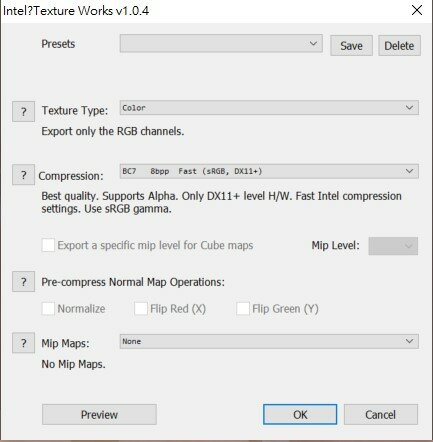Expand the Mip Maps dropdown showing None

pyautogui.click(x=269, y=341)
